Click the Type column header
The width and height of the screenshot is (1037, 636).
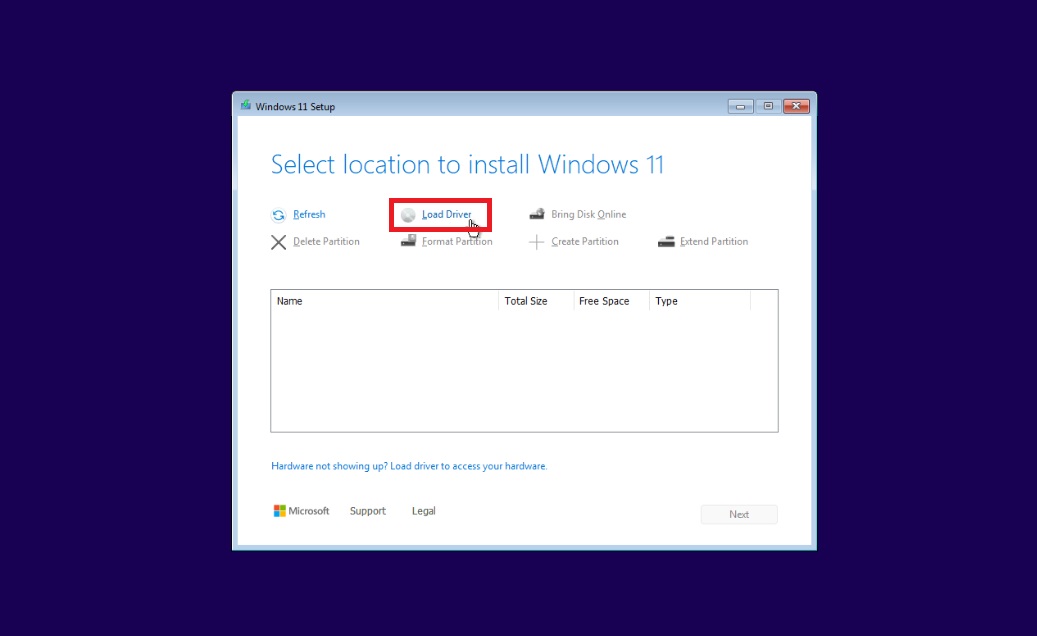pyautogui.click(x=698, y=301)
